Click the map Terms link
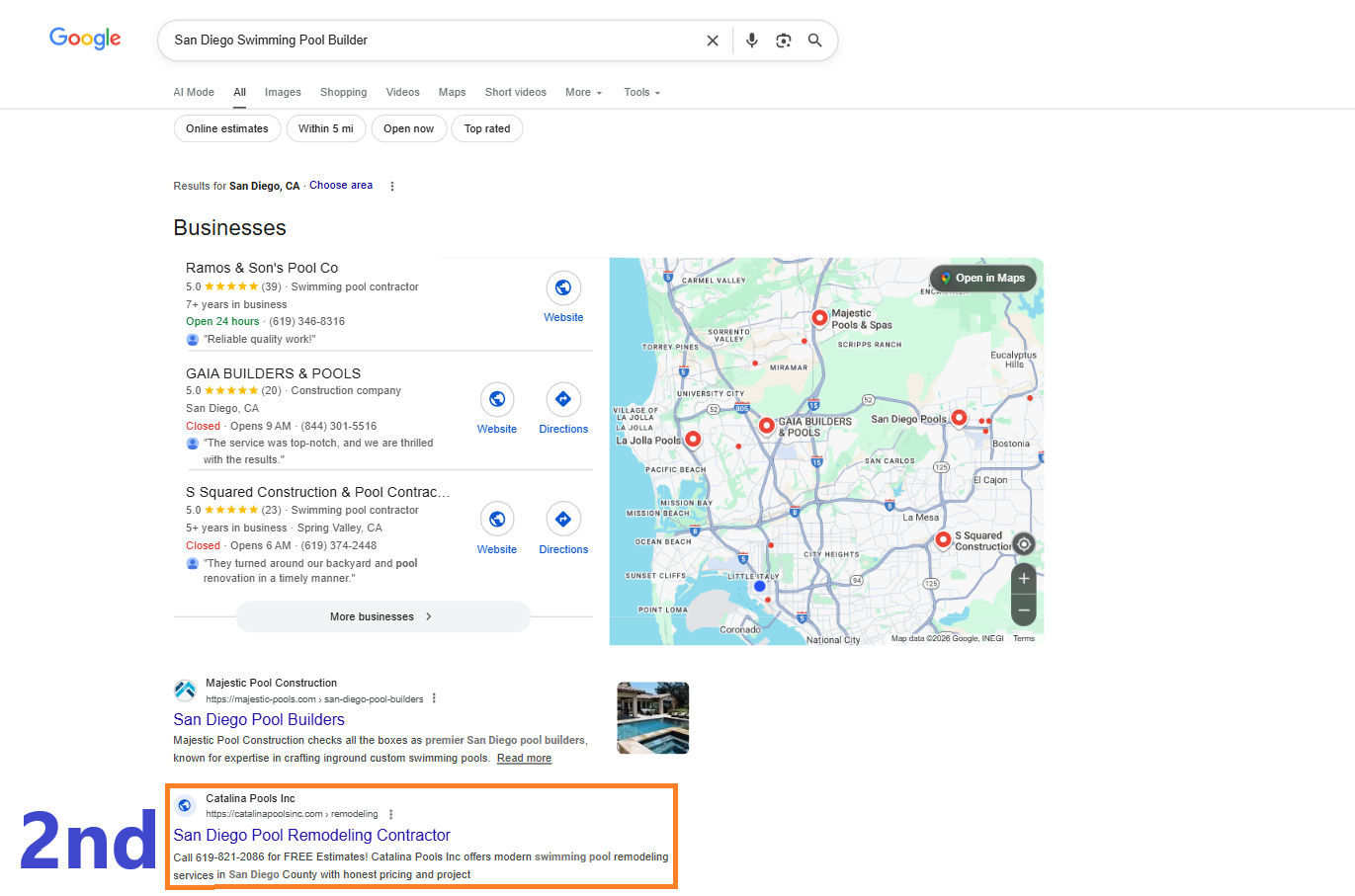The height and width of the screenshot is (896, 1355). click(x=1024, y=638)
